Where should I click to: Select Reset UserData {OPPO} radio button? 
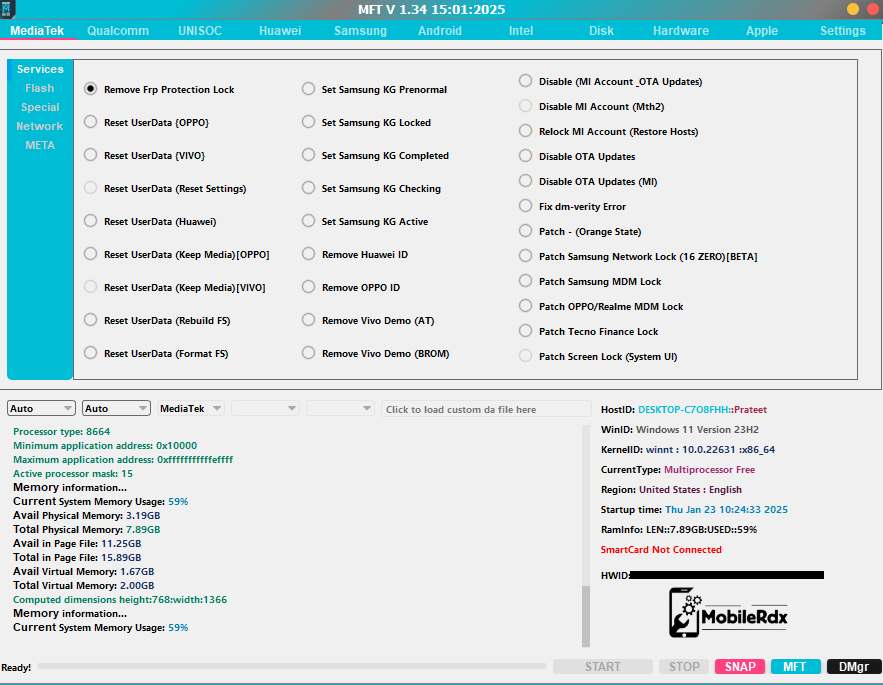(91, 122)
